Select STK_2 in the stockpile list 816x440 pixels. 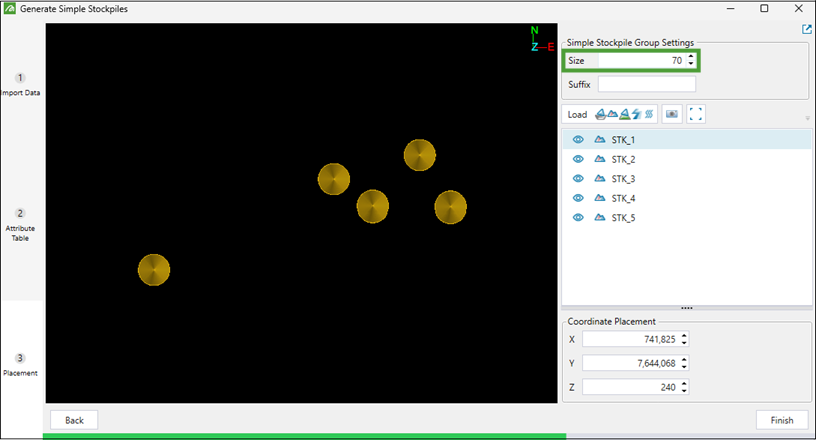tap(687, 159)
